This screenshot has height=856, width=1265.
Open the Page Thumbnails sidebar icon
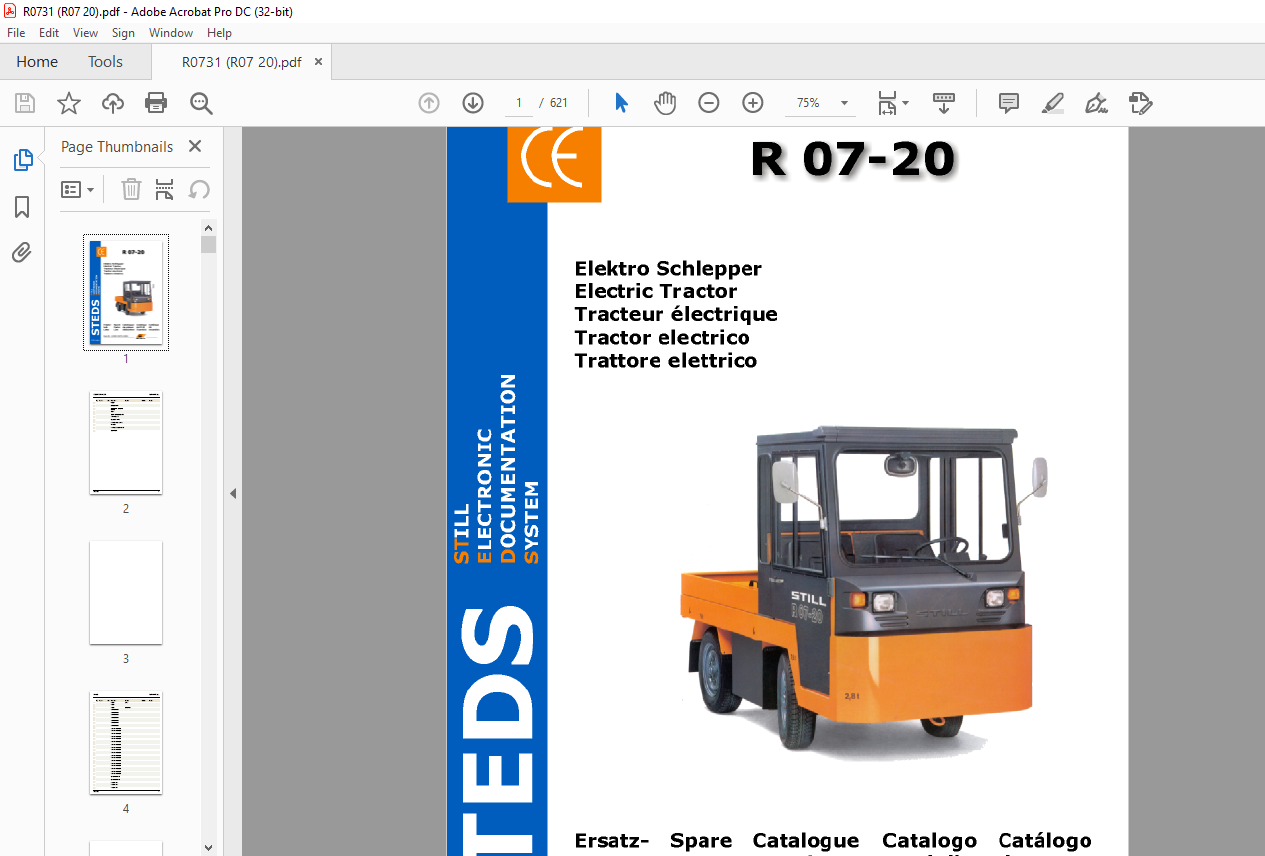[22, 159]
